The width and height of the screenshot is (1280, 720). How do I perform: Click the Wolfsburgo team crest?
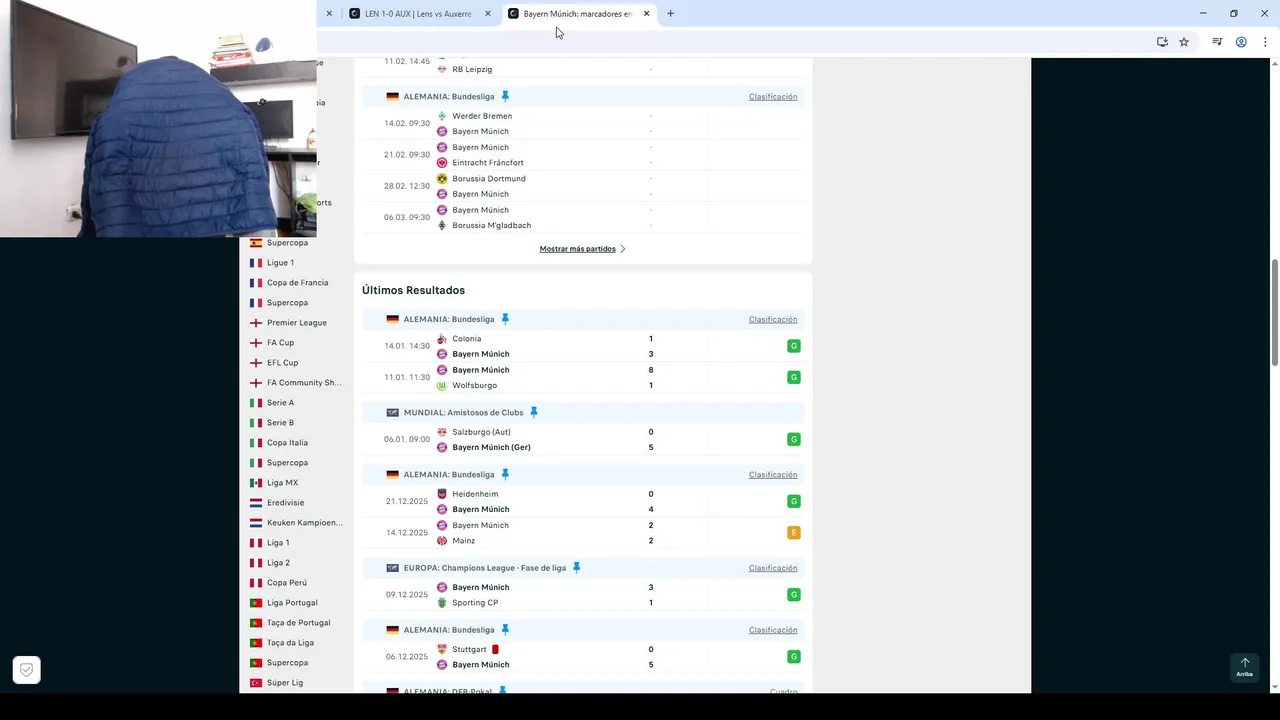pos(442,385)
